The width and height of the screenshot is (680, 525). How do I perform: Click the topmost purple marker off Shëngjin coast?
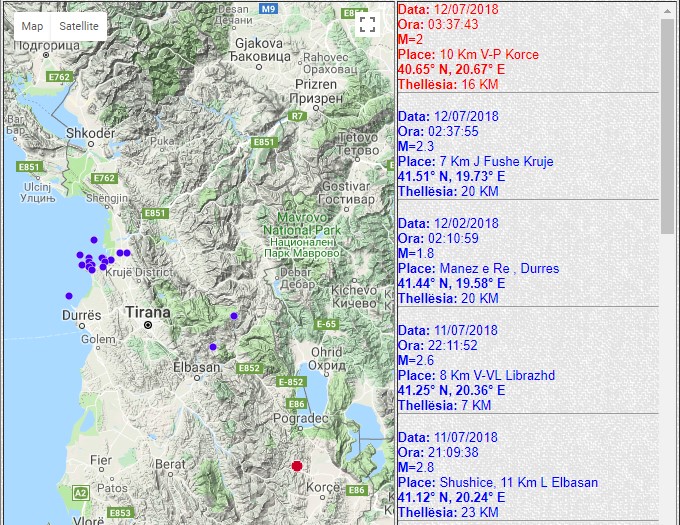pos(94,240)
